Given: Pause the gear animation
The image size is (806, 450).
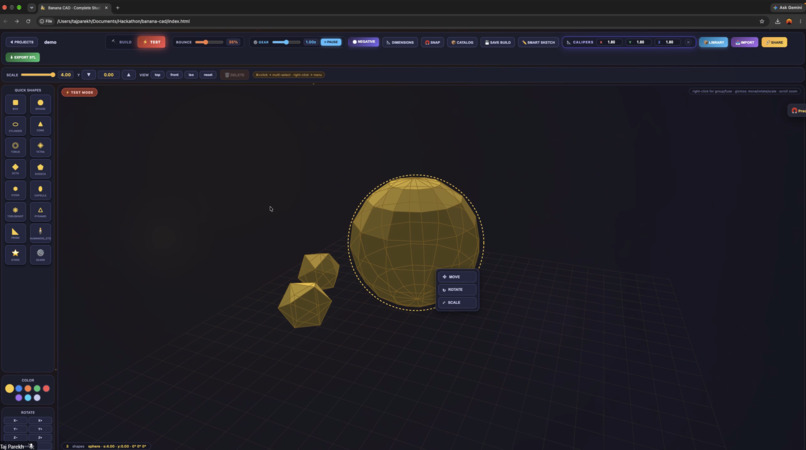Looking at the screenshot, I should pos(331,42).
